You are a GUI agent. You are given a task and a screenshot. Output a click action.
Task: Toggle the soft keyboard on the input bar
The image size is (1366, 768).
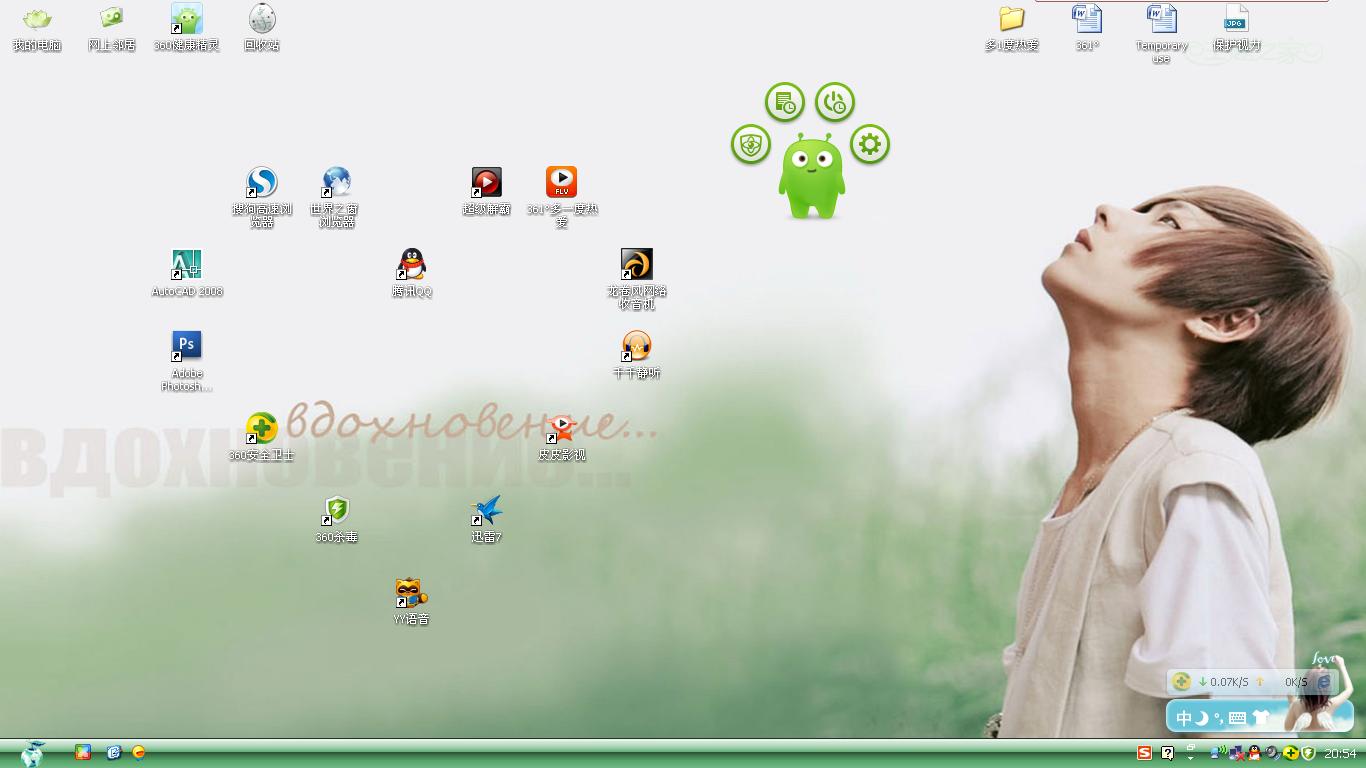pos(1237,718)
